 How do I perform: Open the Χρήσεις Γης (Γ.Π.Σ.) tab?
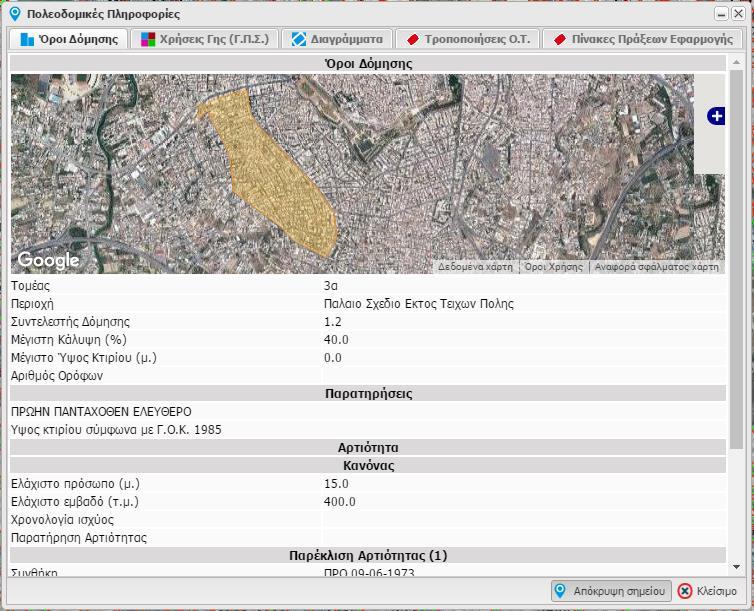pos(205,39)
